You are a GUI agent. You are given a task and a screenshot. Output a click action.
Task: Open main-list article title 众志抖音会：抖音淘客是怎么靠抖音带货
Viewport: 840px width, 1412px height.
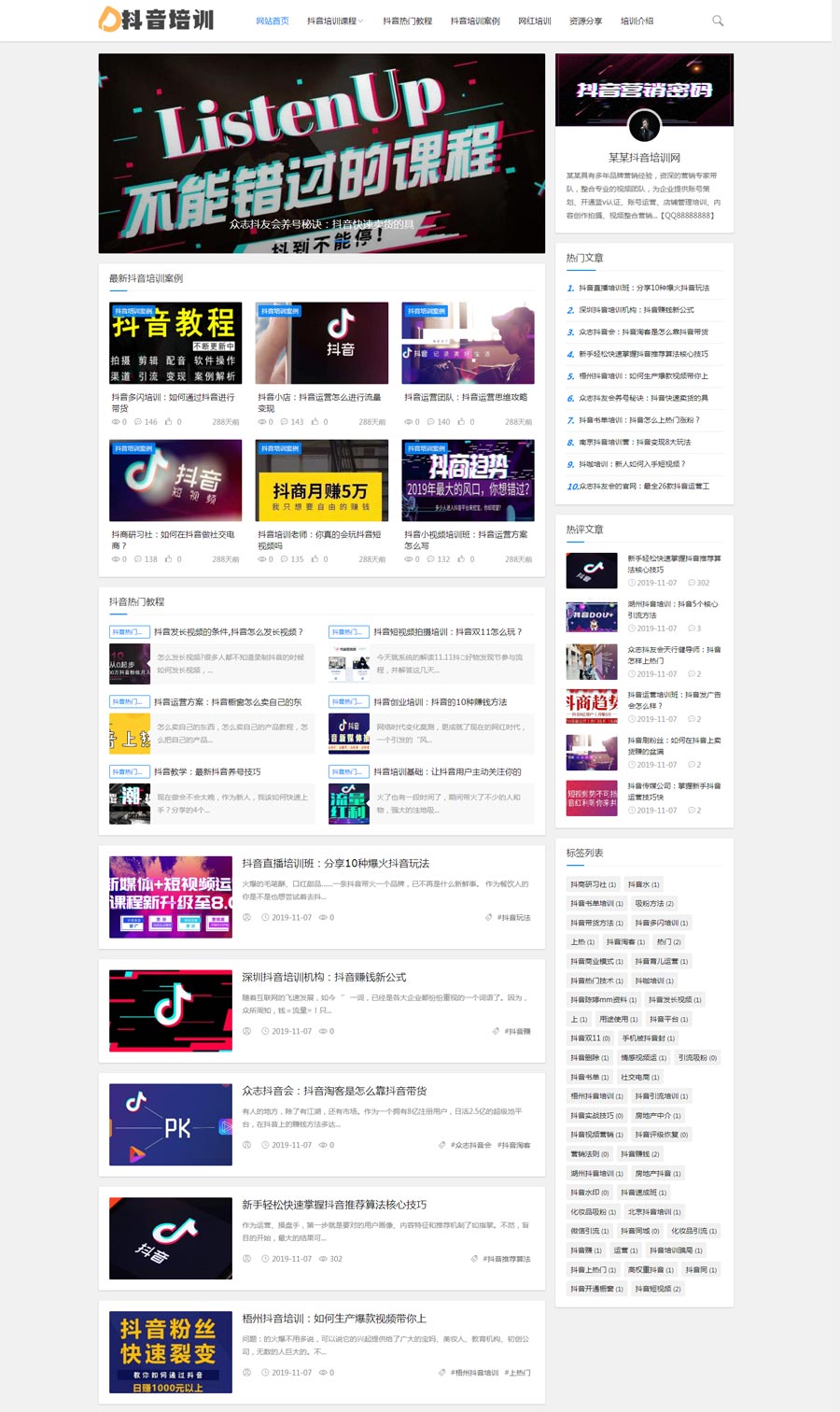tap(334, 1091)
